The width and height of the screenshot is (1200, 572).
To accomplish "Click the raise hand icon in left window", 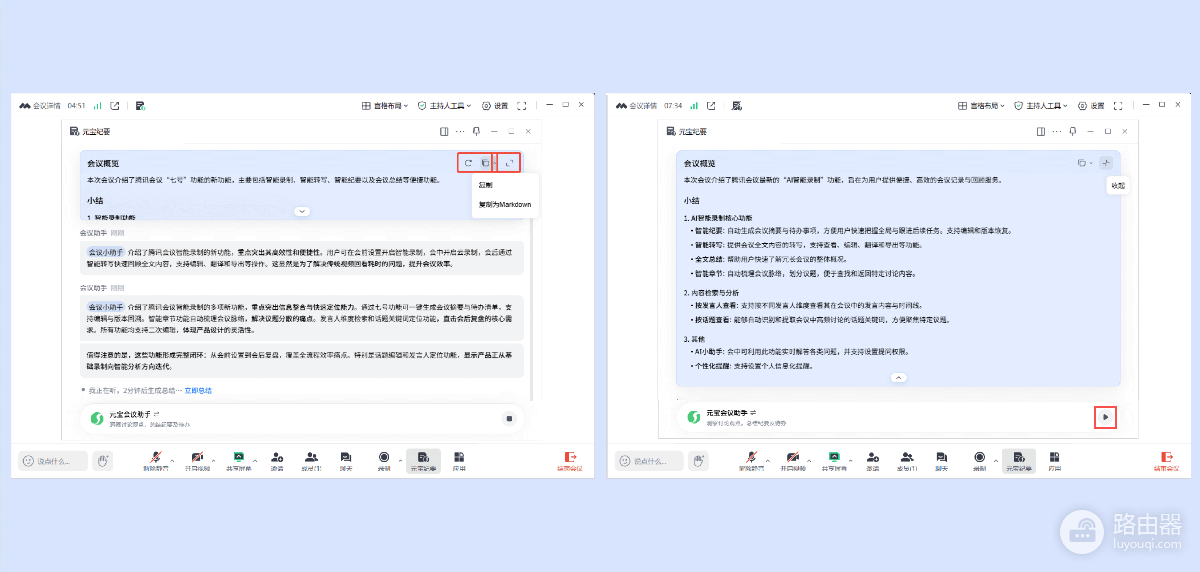I will [x=102, y=460].
